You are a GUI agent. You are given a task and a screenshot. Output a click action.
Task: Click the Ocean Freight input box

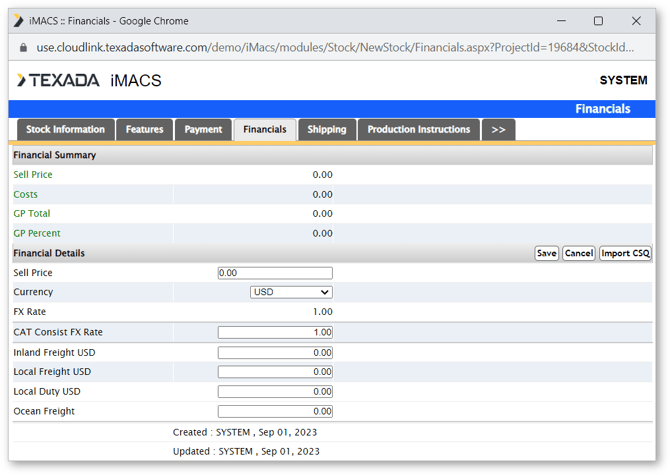click(x=275, y=411)
